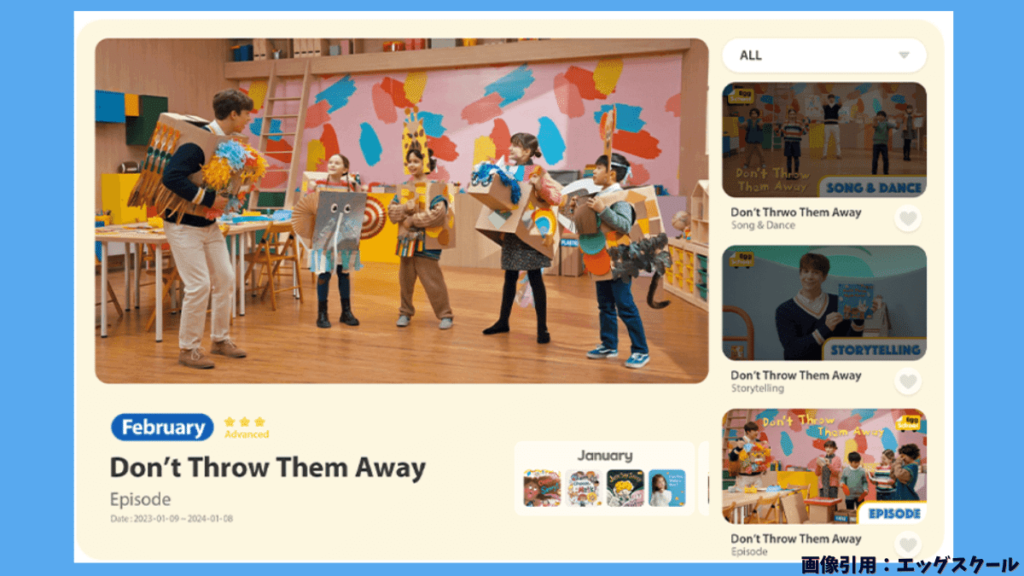This screenshot has width=1024, height=576.
Task: Open the Storytelling video thumbnail
Action: tap(824, 303)
